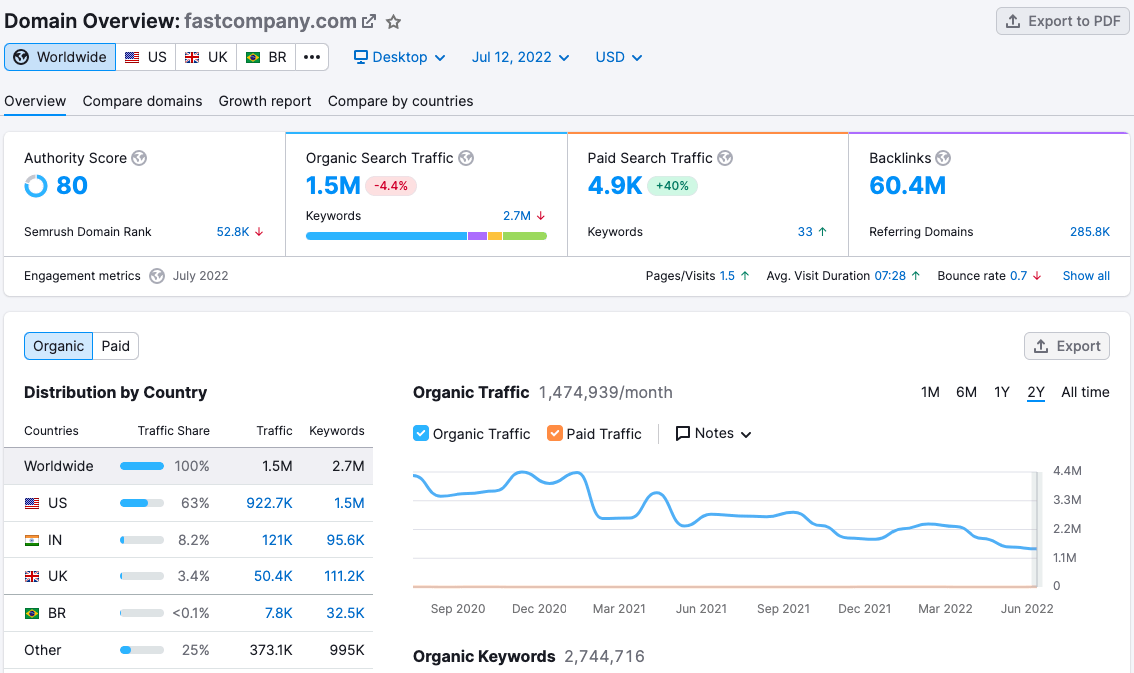Toggle the Paid Traffic checkbox
The height and width of the screenshot is (673, 1134).
pos(555,433)
